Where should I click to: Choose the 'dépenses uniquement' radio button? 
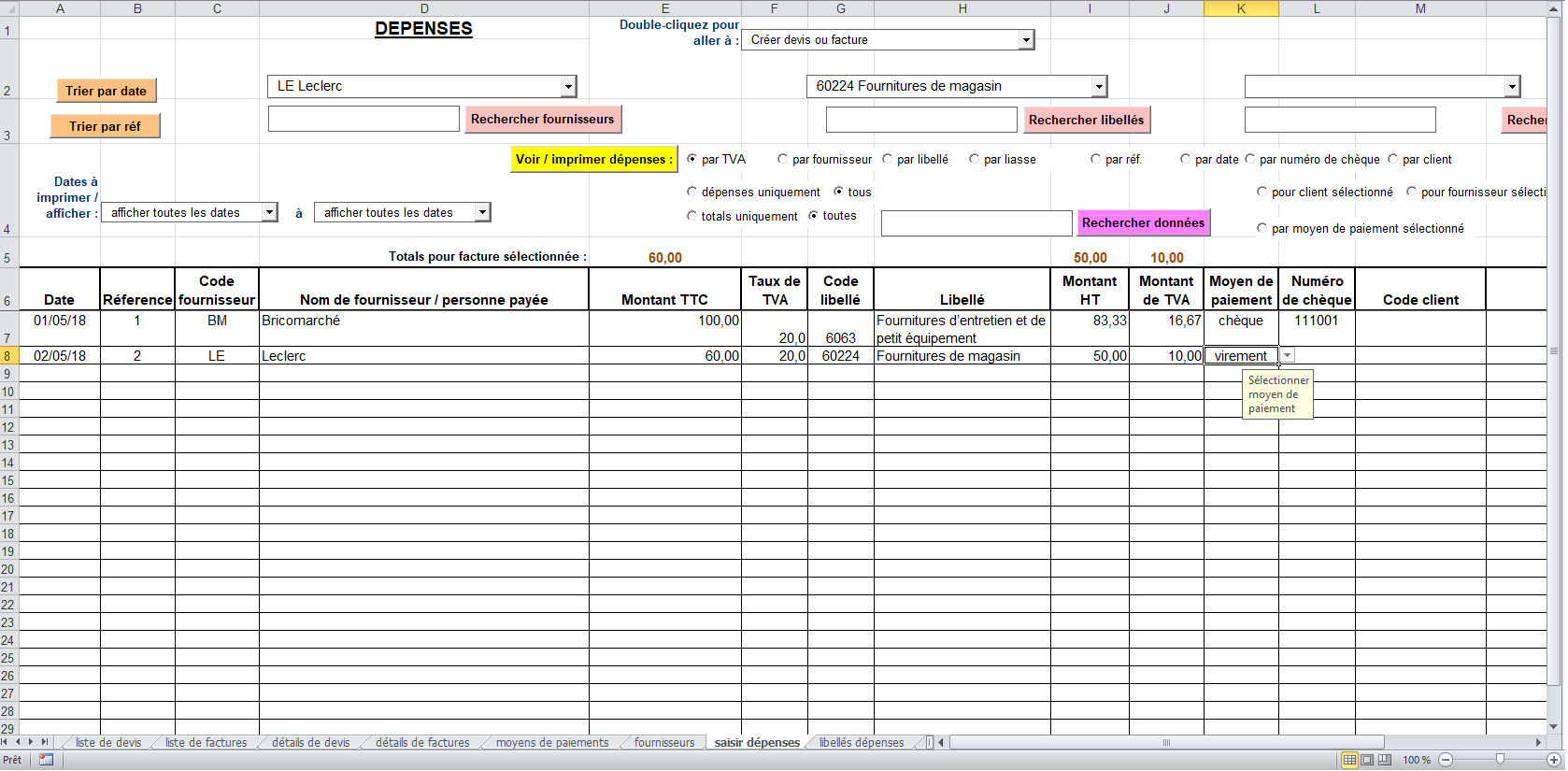click(692, 192)
